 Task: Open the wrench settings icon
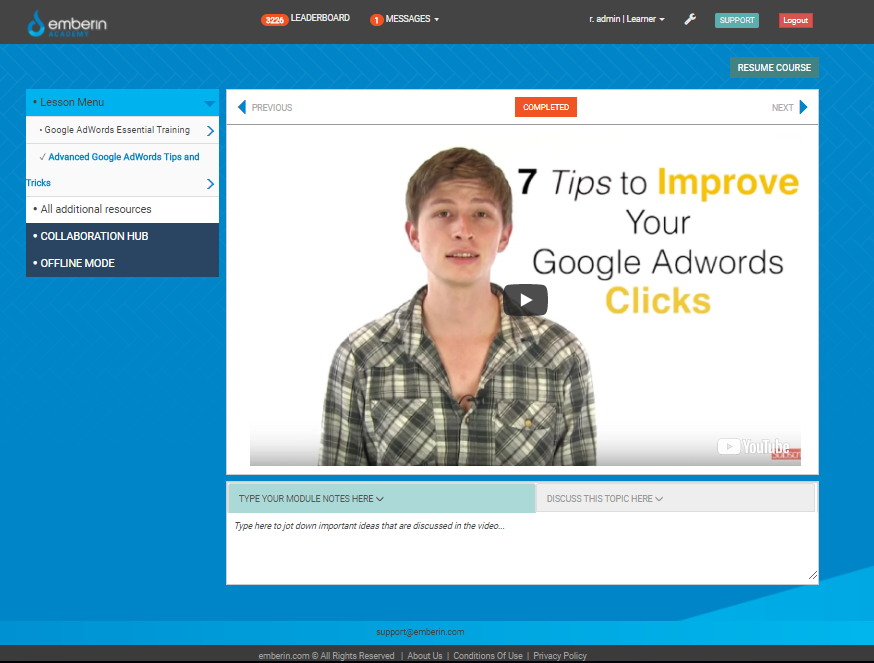click(690, 20)
